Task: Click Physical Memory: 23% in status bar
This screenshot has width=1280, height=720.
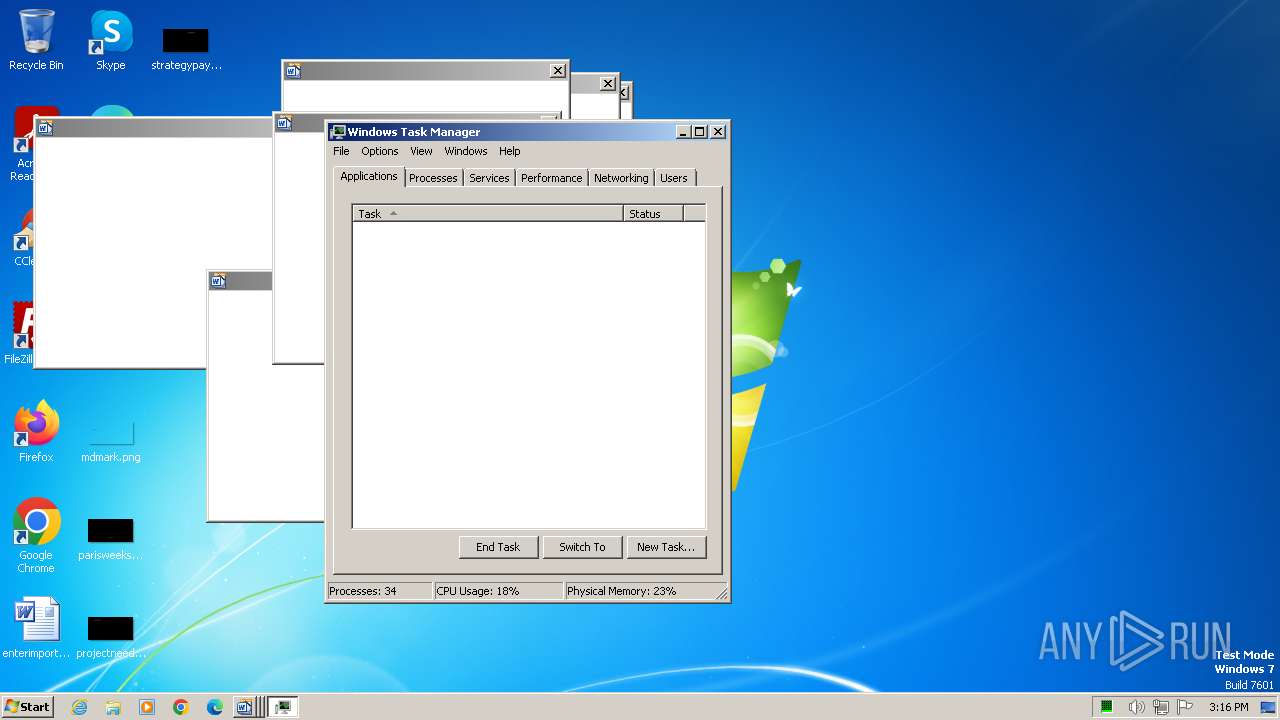Action: 640,591
